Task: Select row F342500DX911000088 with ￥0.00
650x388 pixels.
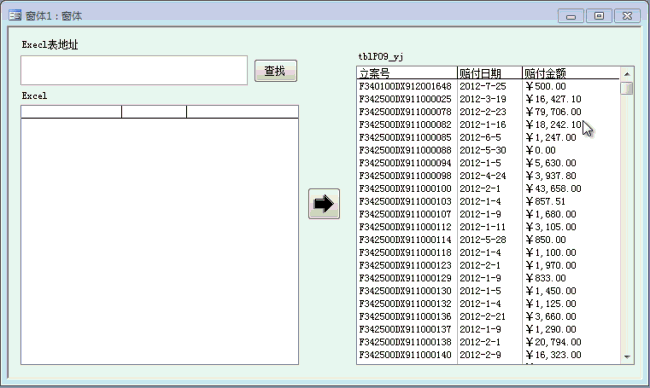Action: (x=488, y=150)
